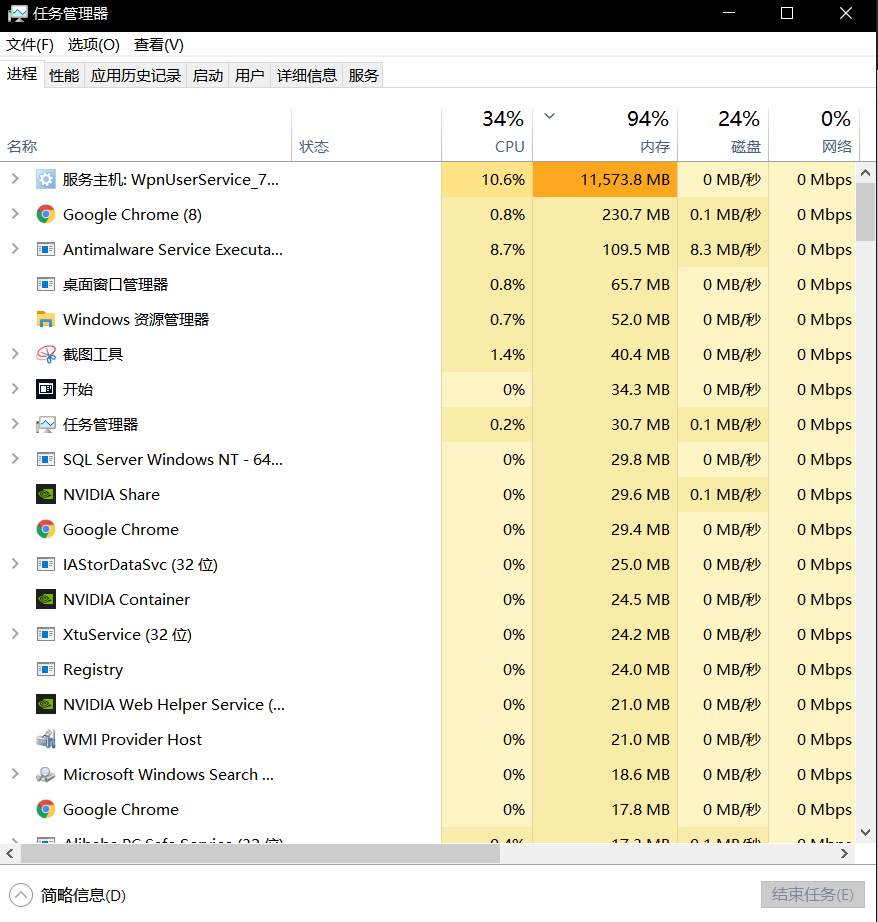This screenshot has width=878, height=922.
Task: Click the horizontal scrollbar left arrow
Action: tap(9, 853)
